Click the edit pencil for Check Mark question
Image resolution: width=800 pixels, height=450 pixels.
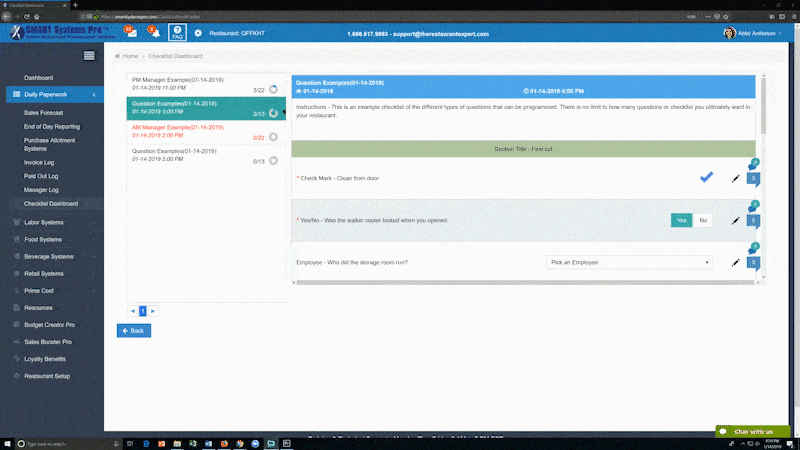pyautogui.click(x=735, y=179)
